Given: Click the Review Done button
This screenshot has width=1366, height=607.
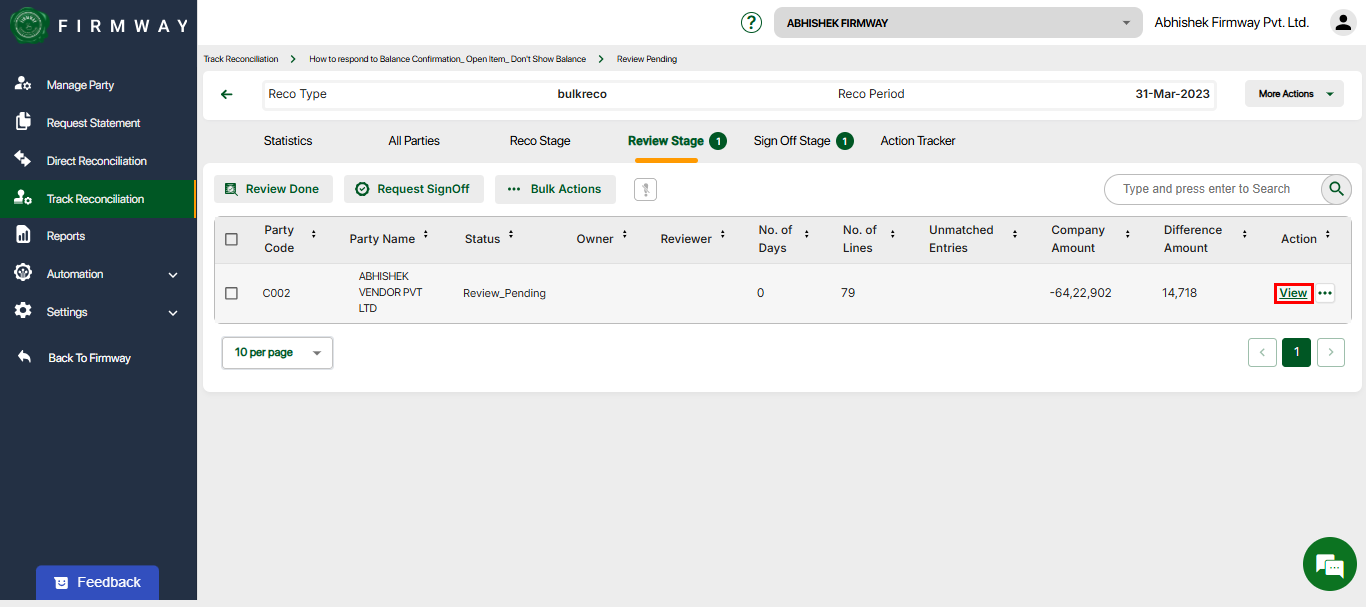Looking at the screenshot, I should (x=273, y=189).
